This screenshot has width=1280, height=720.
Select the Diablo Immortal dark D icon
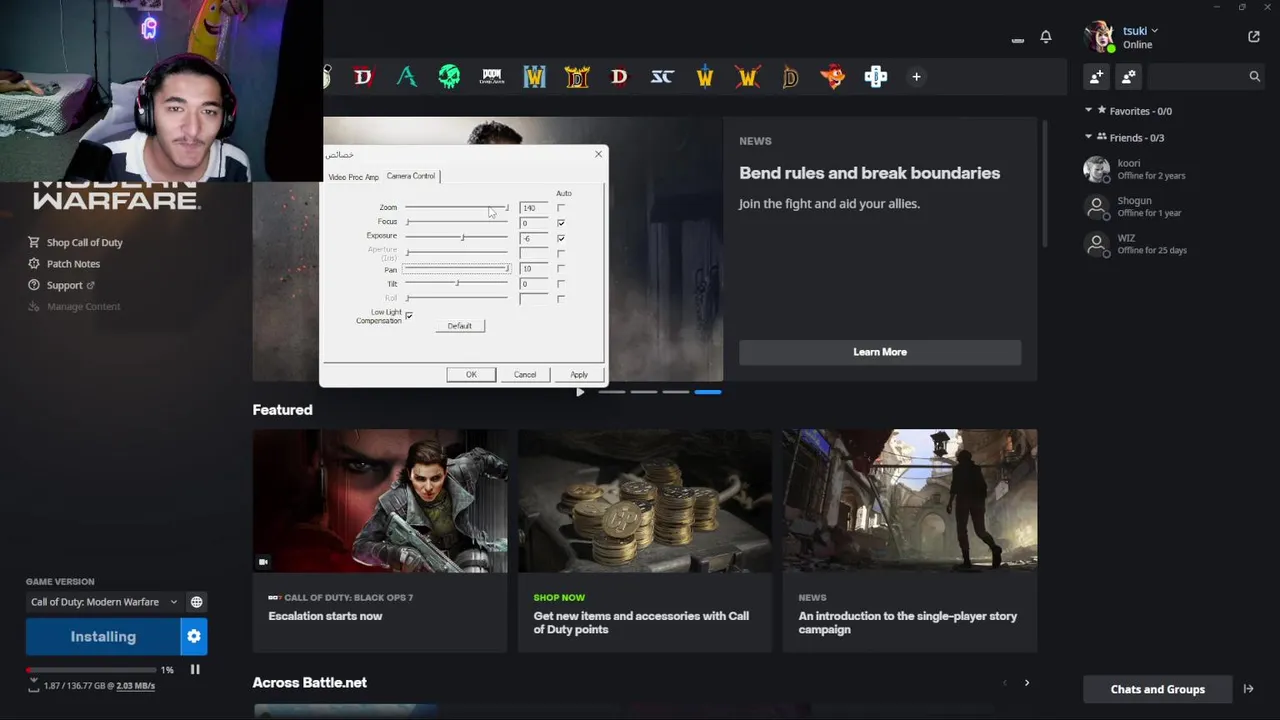click(x=790, y=77)
